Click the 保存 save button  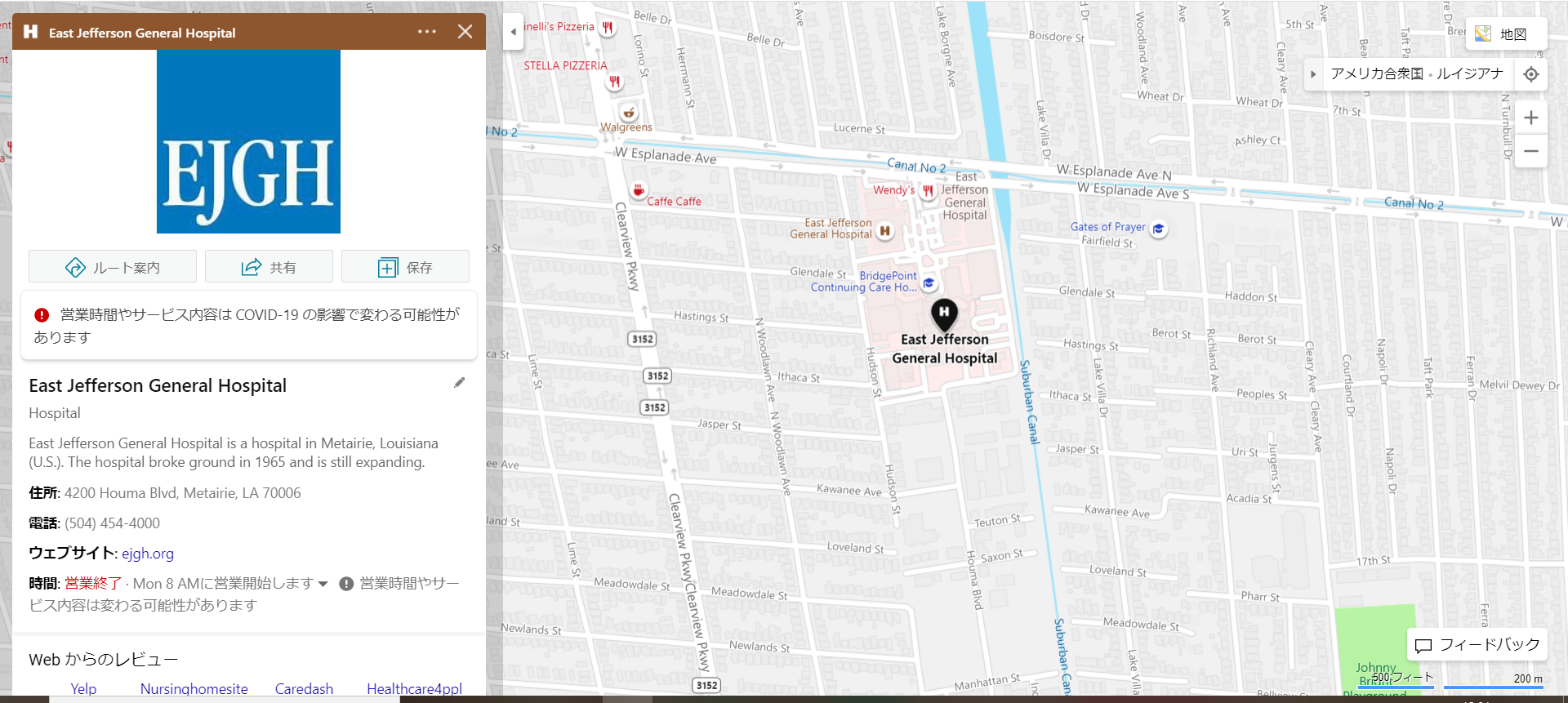click(x=405, y=267)
